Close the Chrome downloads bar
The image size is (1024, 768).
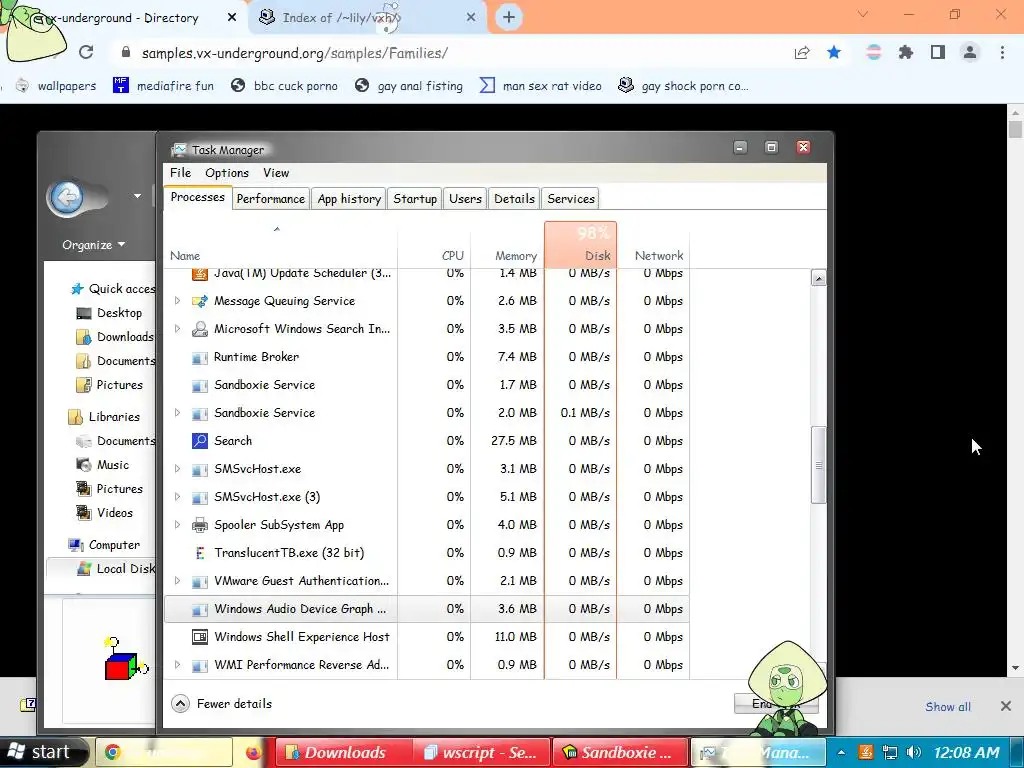point(1006,706)
